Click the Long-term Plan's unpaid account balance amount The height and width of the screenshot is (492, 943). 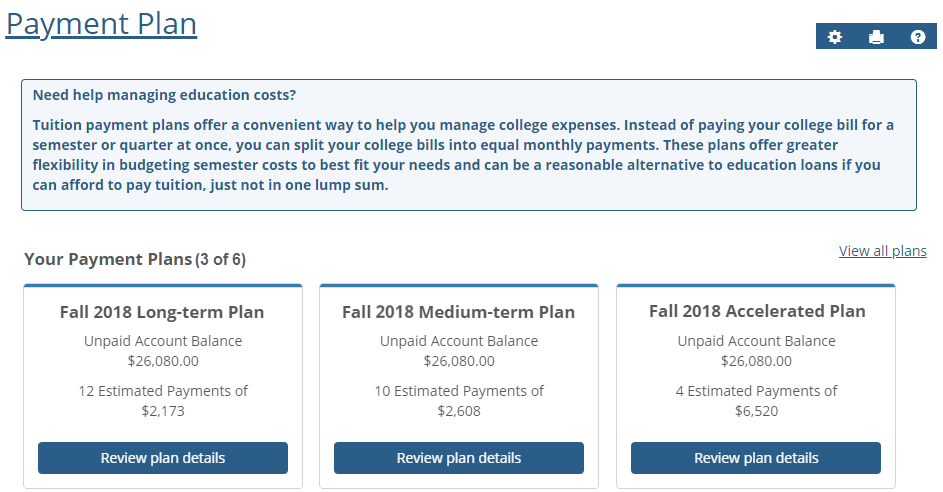point(163,361)
